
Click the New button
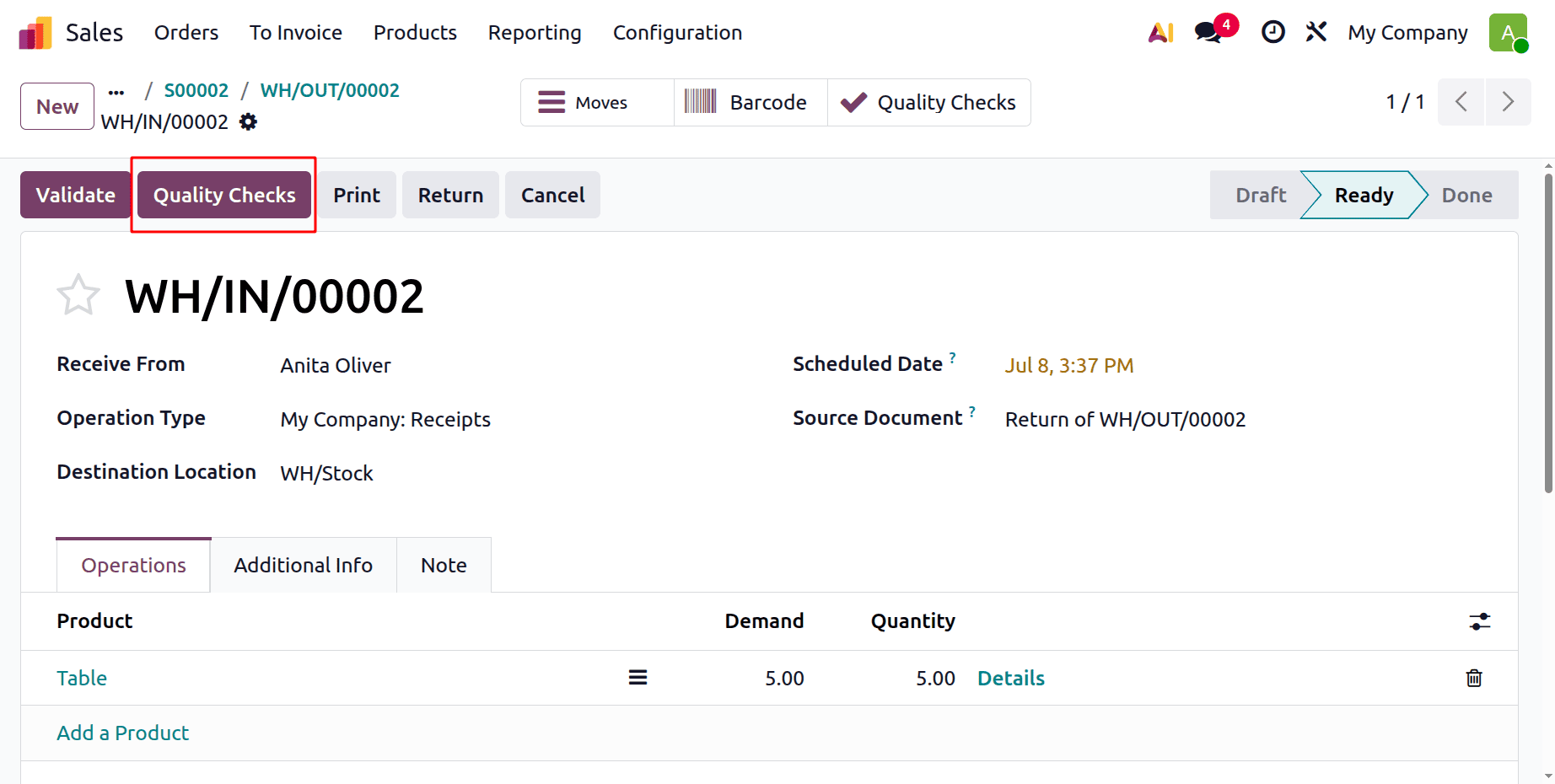point(57,106)
